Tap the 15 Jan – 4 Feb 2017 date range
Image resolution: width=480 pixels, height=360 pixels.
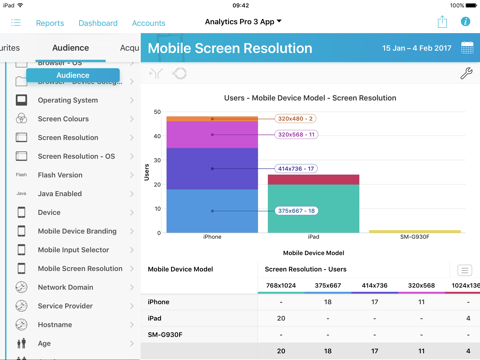pyautogui.click(x=417, y=48)
